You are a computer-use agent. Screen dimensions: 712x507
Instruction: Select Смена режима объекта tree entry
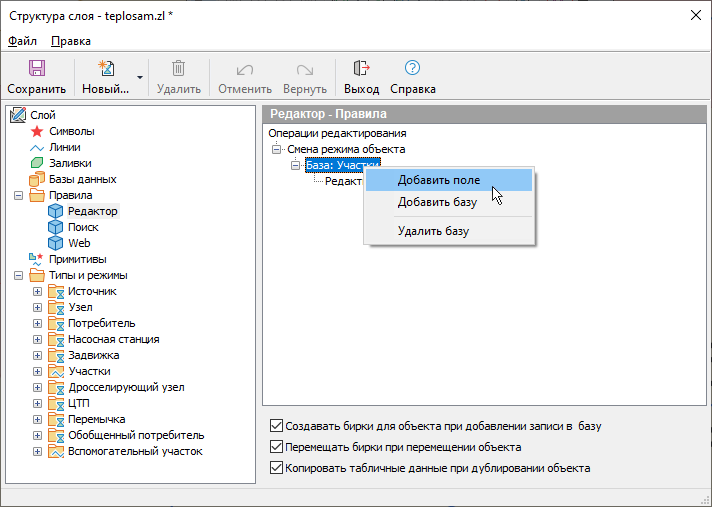(x=346, y=149)
